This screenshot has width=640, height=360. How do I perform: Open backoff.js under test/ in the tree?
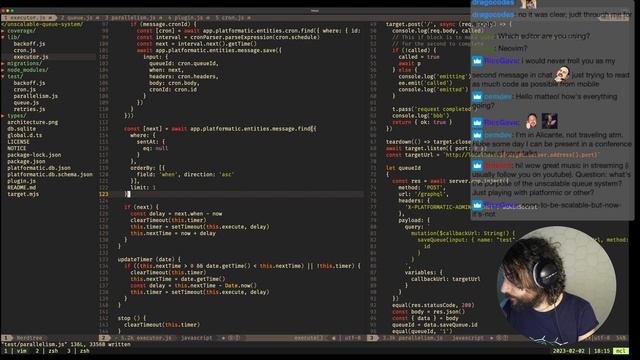tap(29, 83)
